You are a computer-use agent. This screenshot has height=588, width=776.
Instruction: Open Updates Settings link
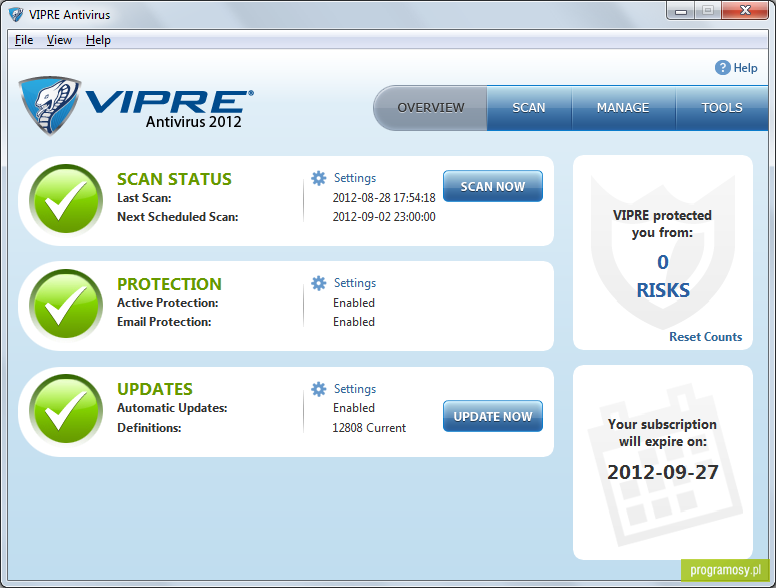tap(355, 389)
